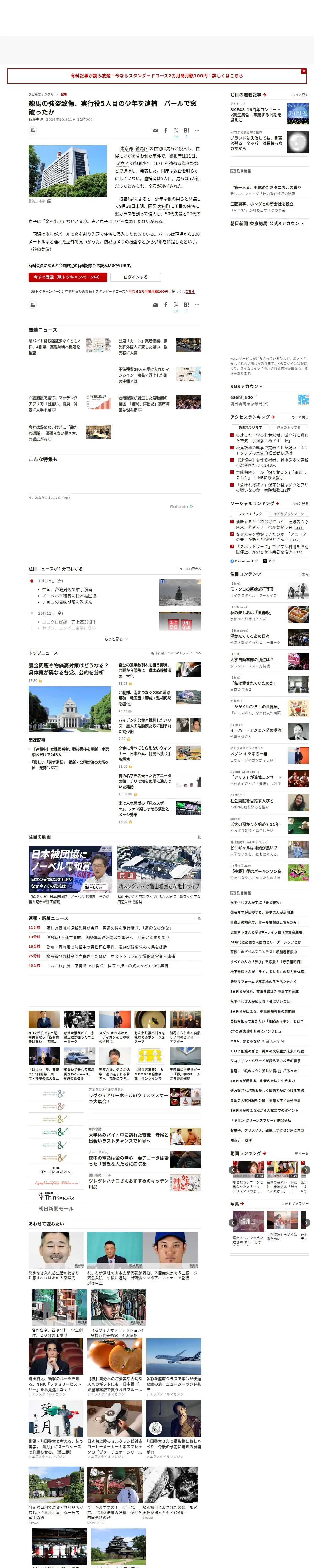Image resolution: width=314 pixels, height=1568 pixels.
Task: Open the 一覧 link beside 注目の動画
Action: click(x=198, y=837)
